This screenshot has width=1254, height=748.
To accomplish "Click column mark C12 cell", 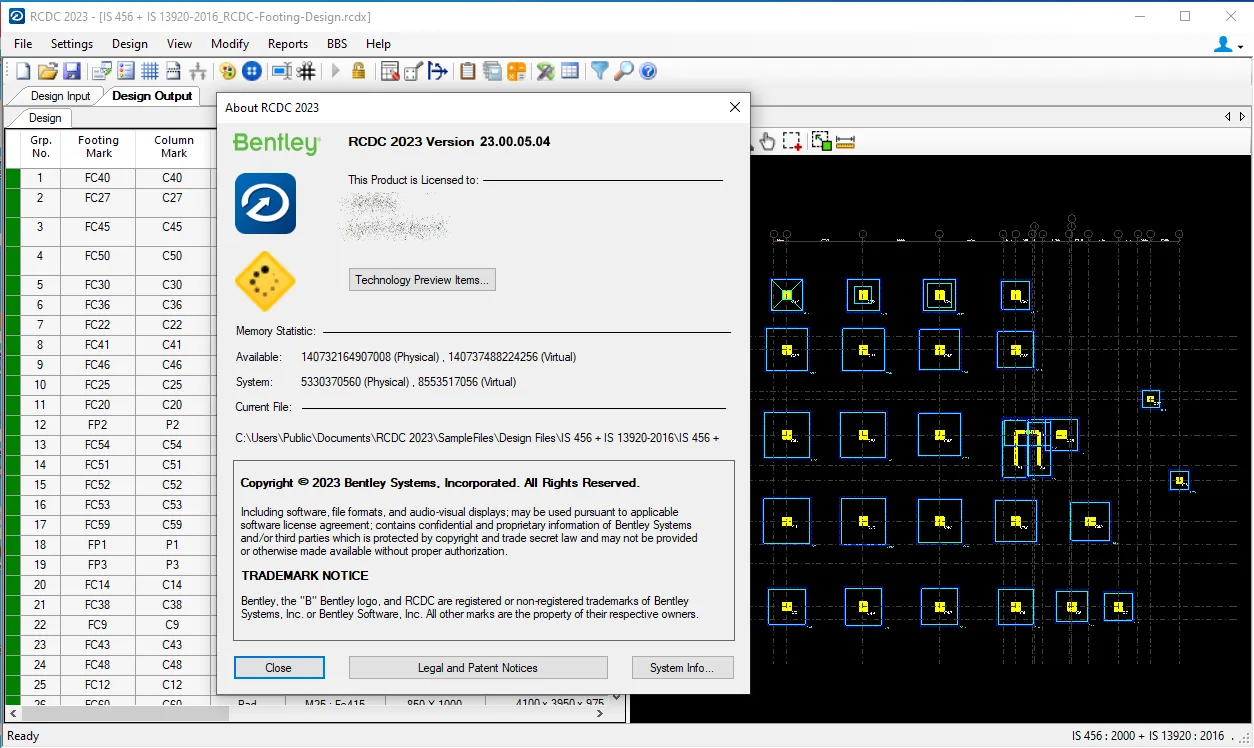I will [173, 685].
